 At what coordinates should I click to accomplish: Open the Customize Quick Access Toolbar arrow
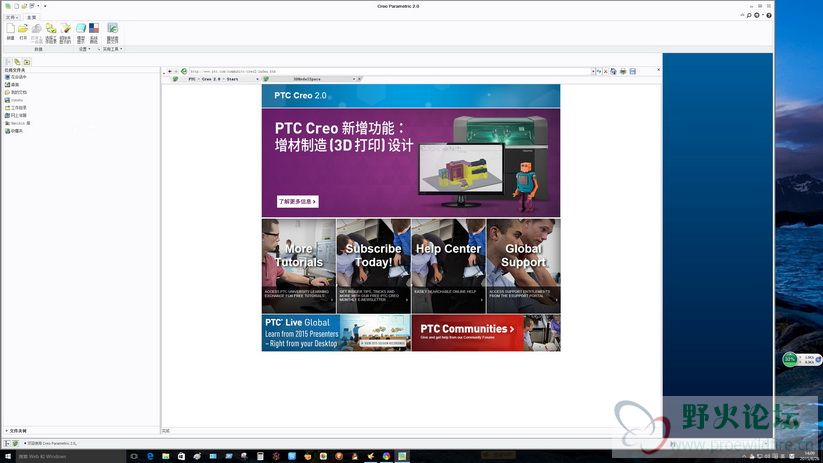pyautogui.click(x=45, y=6)
